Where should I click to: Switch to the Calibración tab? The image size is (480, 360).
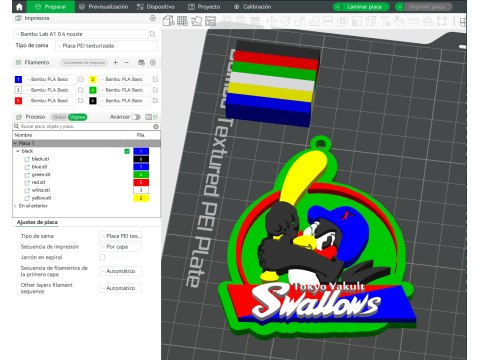tap(253, 7)
